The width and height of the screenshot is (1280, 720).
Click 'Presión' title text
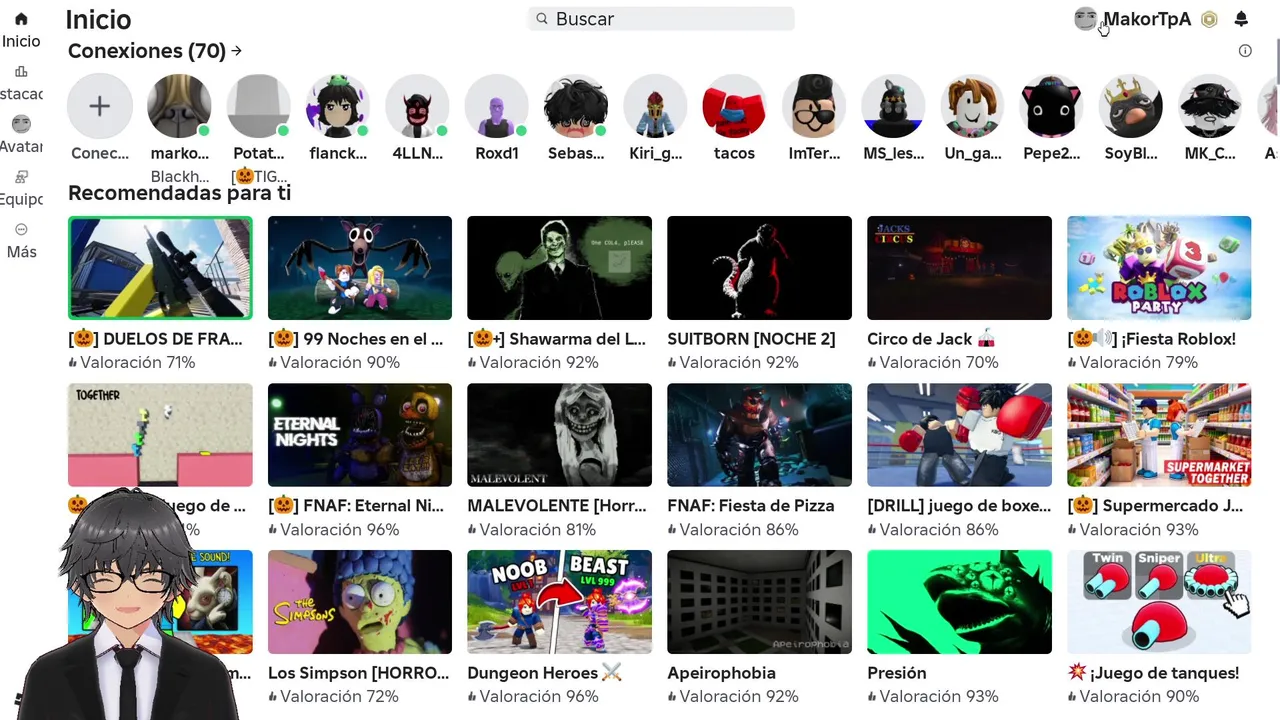click(897, 673)
